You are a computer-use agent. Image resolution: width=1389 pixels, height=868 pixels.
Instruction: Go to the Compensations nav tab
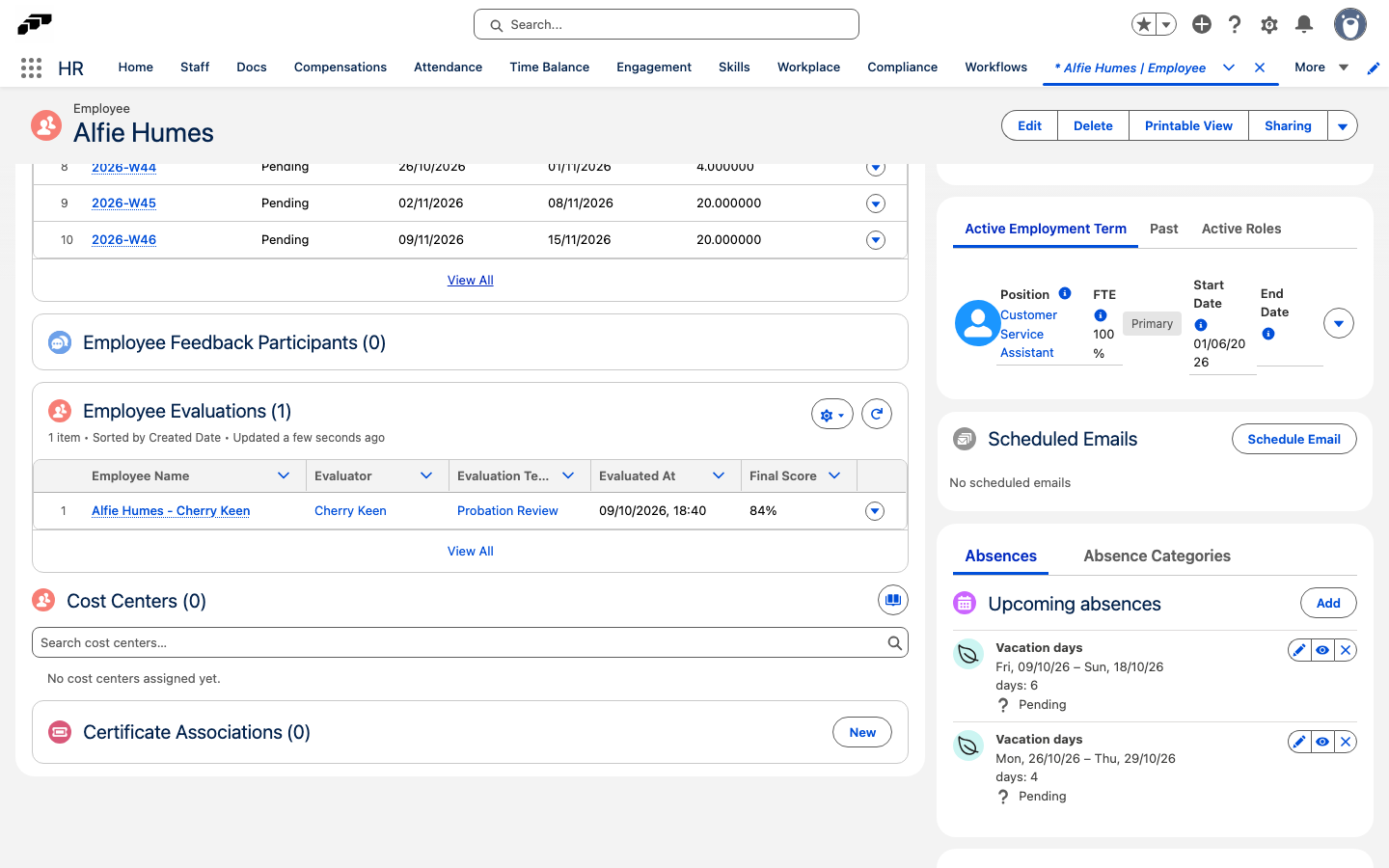click(340, 68)
